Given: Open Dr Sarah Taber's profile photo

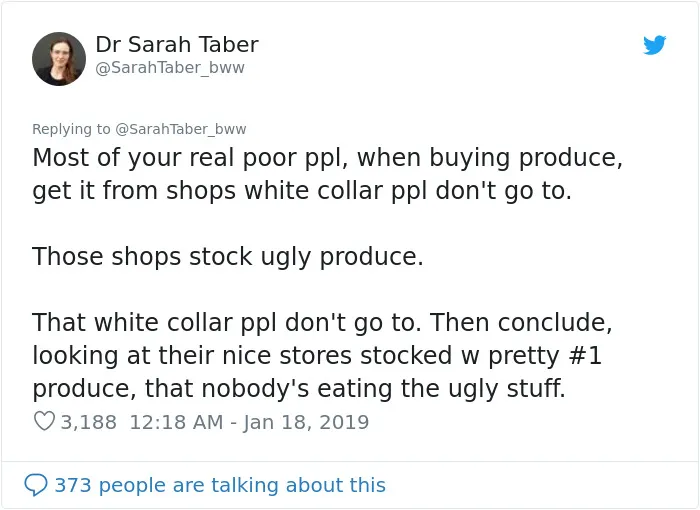Looking at the screenshot, I should [x=59, y=59].
